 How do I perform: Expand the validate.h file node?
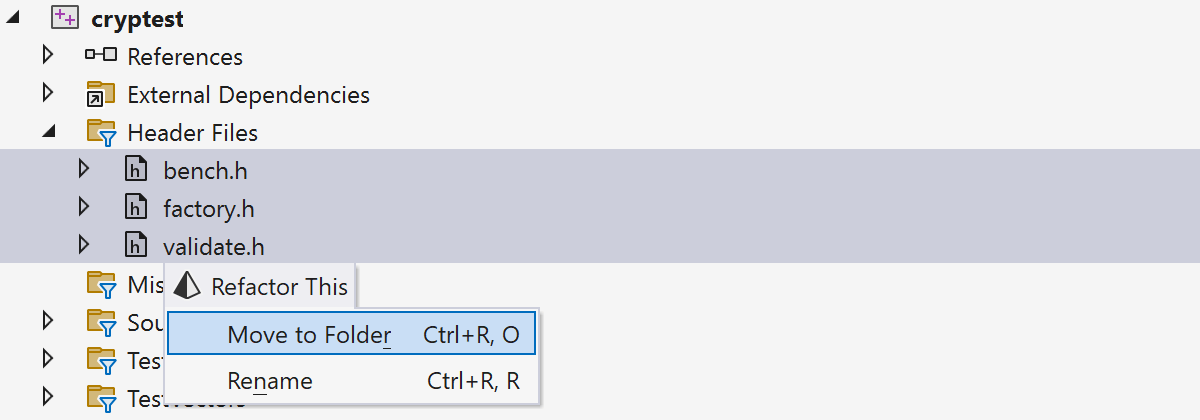84,246
